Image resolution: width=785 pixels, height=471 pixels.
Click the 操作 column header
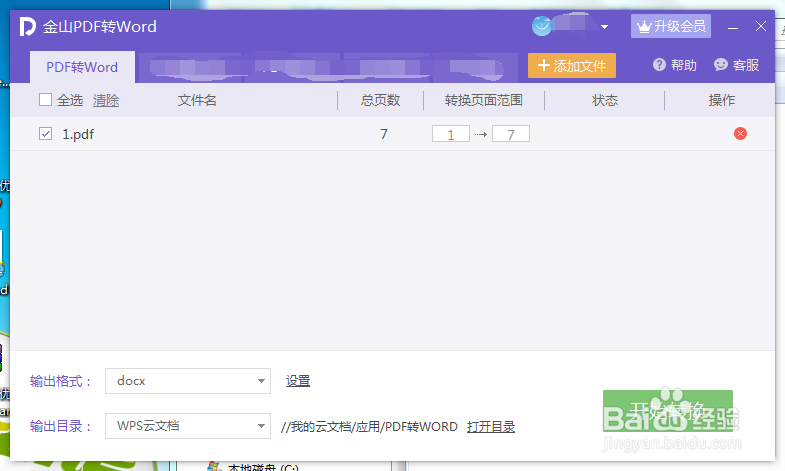pos(721,100)
